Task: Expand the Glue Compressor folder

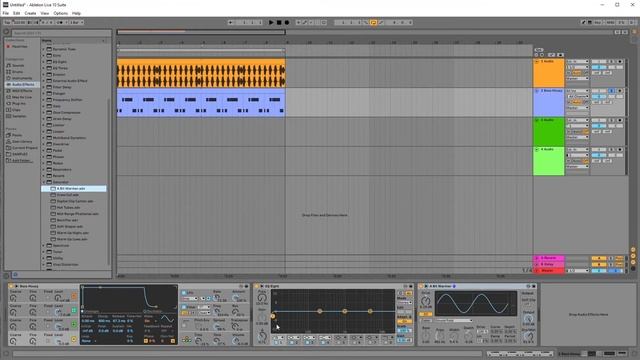Action: 44,113
